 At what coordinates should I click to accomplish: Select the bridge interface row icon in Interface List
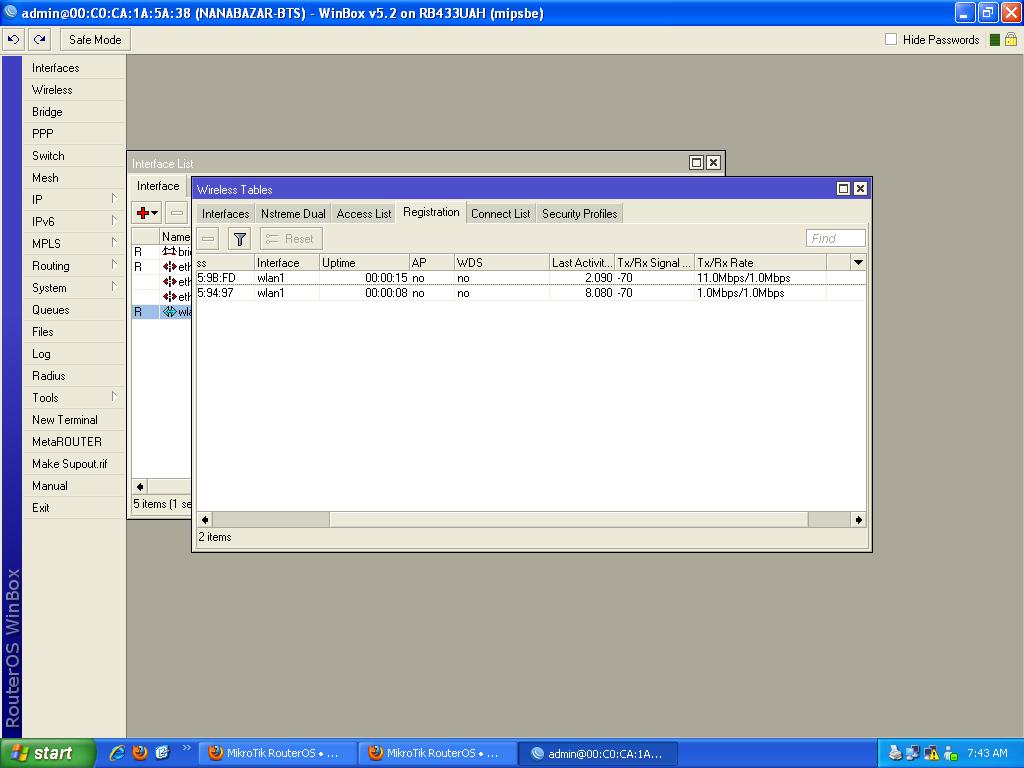point(169,251)
